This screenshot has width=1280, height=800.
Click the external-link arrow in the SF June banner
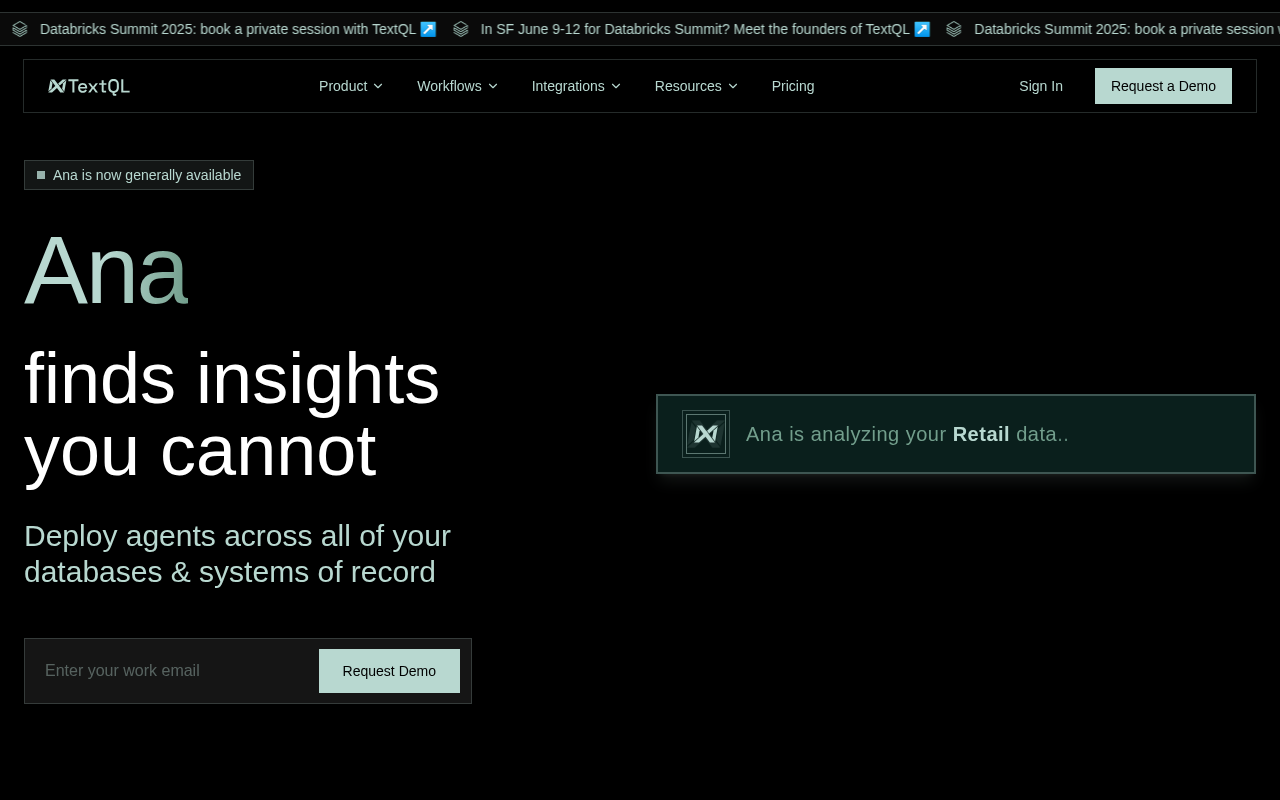[921, 28]
